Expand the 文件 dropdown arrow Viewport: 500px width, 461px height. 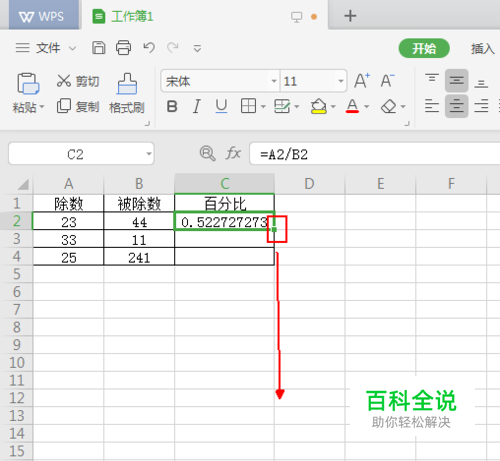72,49
